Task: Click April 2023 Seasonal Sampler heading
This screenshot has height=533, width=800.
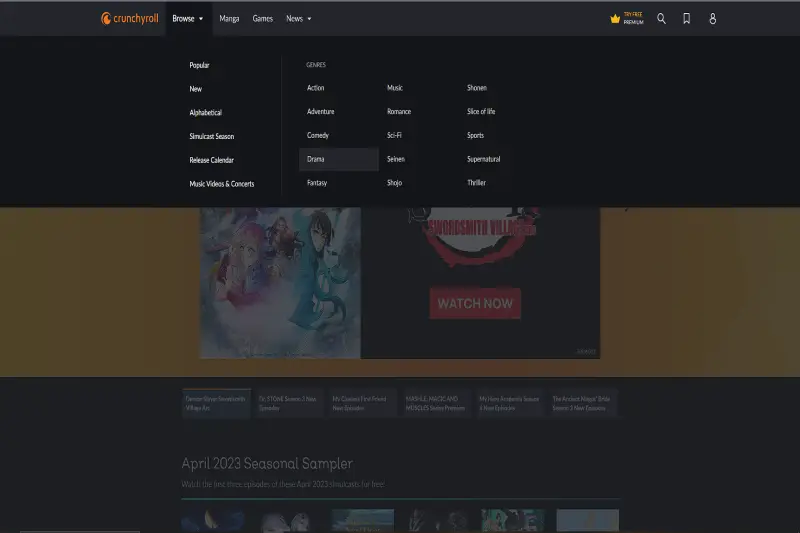Action: tap(267, 464)
